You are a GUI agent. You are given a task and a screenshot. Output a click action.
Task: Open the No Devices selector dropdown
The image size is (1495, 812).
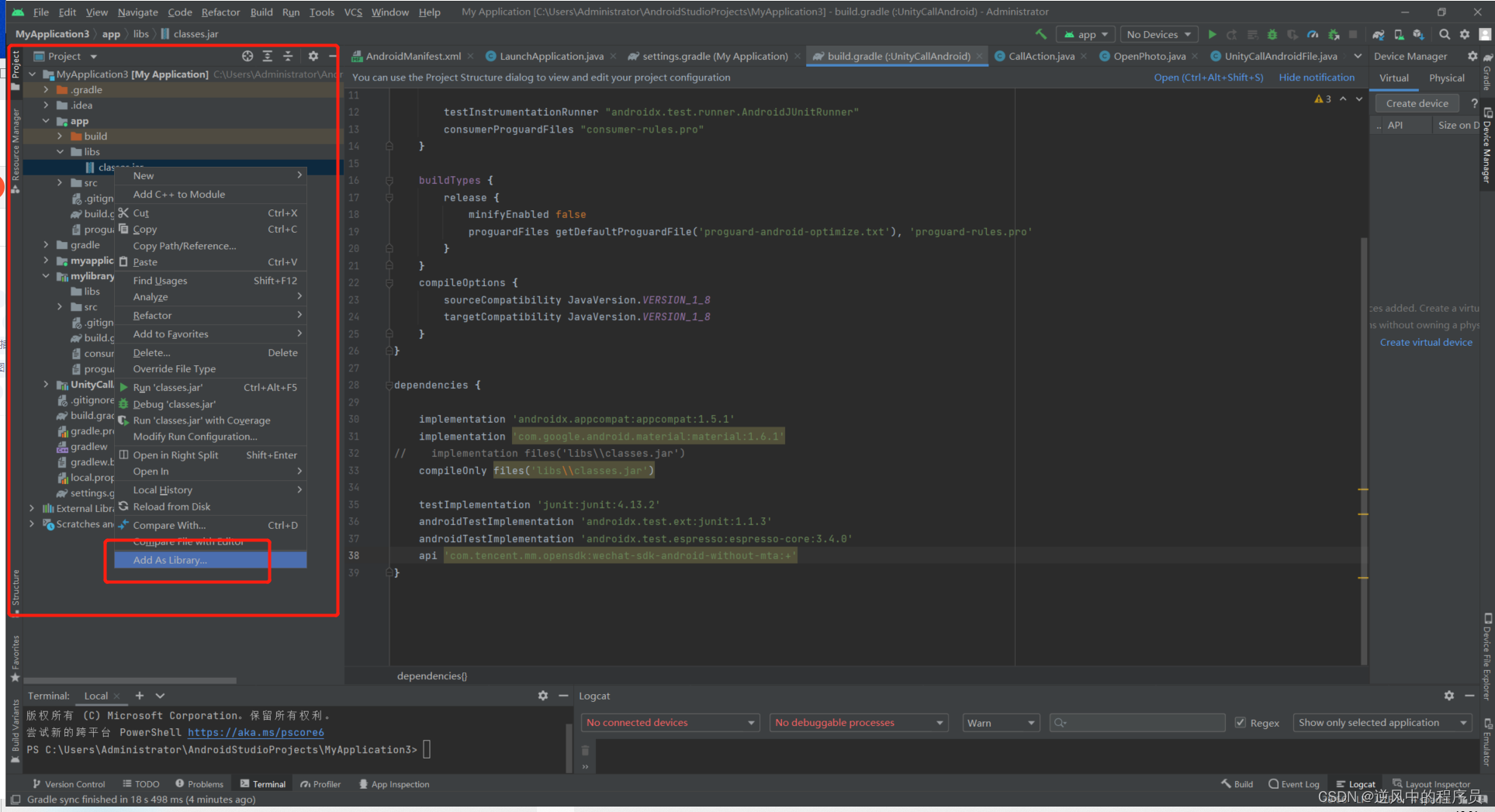[x=1158, y=34]
